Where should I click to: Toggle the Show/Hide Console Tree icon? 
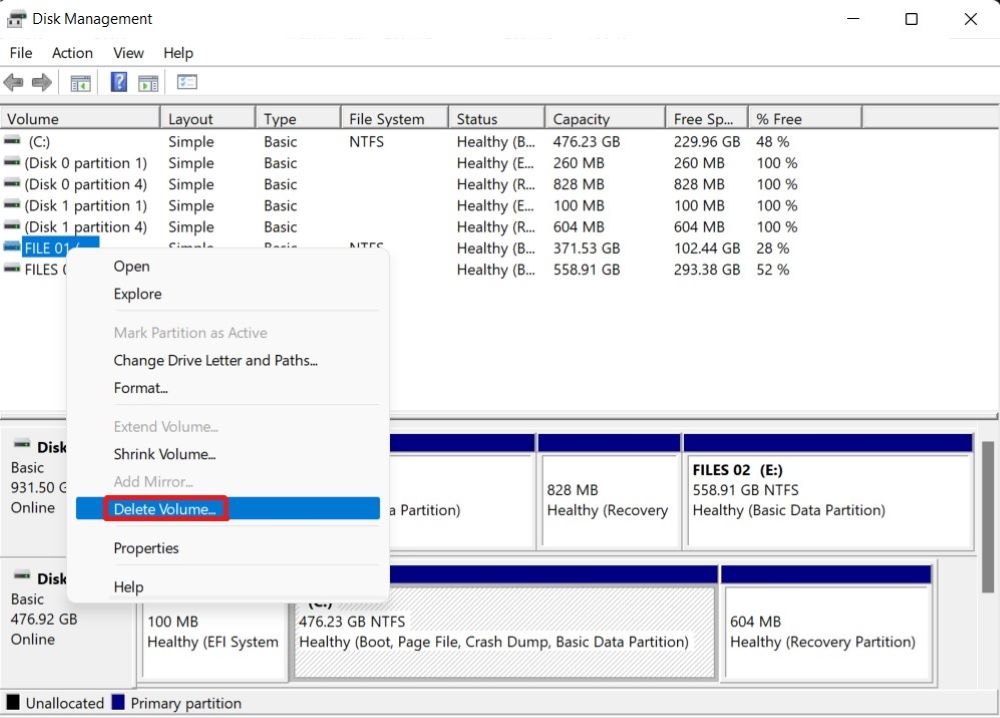tap(80, 83)
